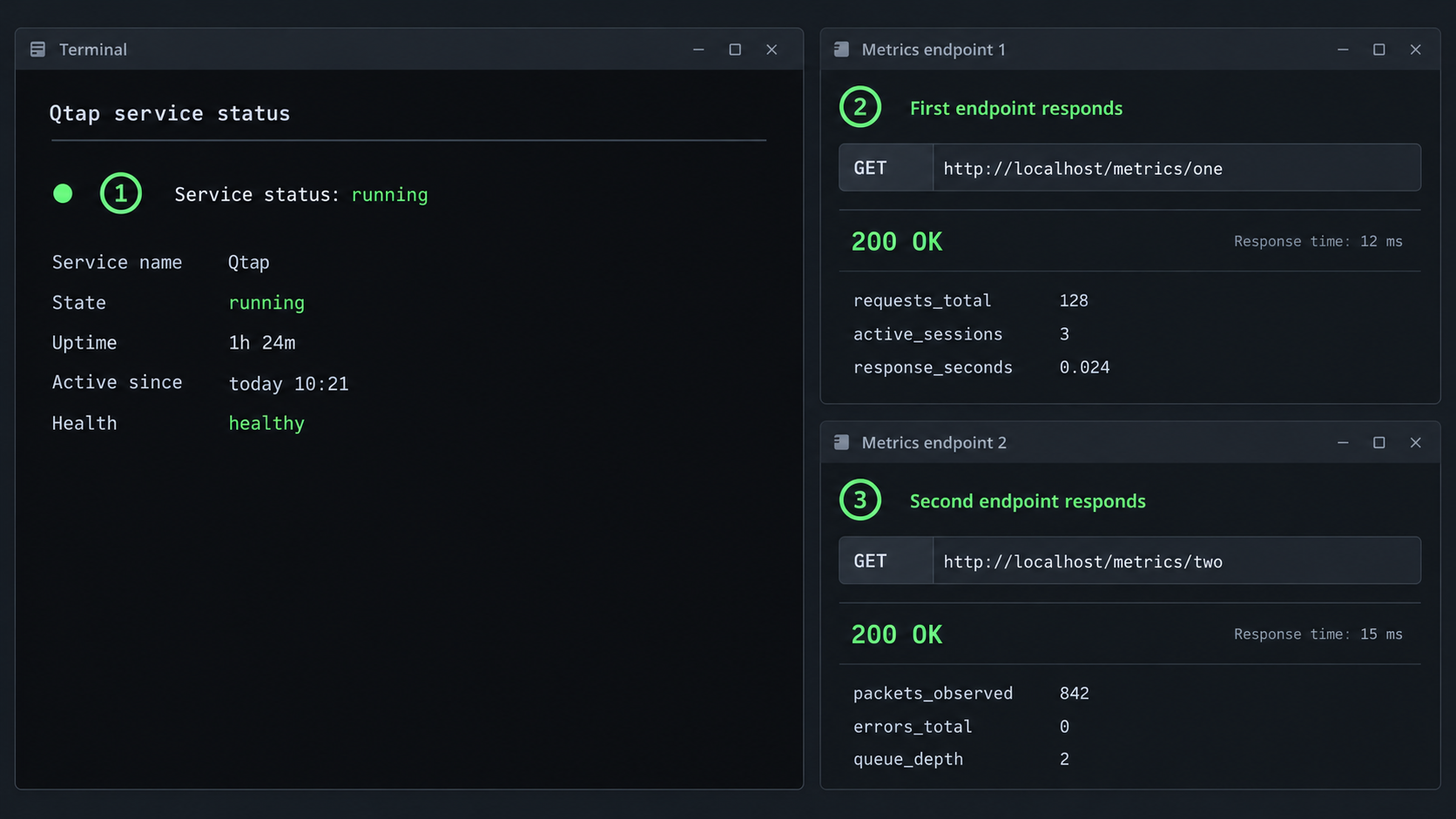This screenshot has height=819, width=1456.
Task: Click the 'Response time: 15 ms' text
Action: coord(1318,634)
